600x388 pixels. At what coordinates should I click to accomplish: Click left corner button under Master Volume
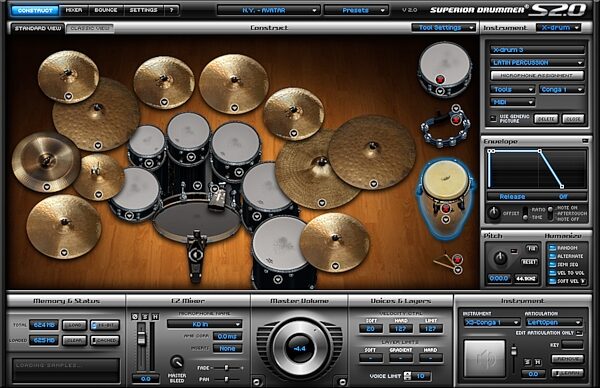[256, 381]
